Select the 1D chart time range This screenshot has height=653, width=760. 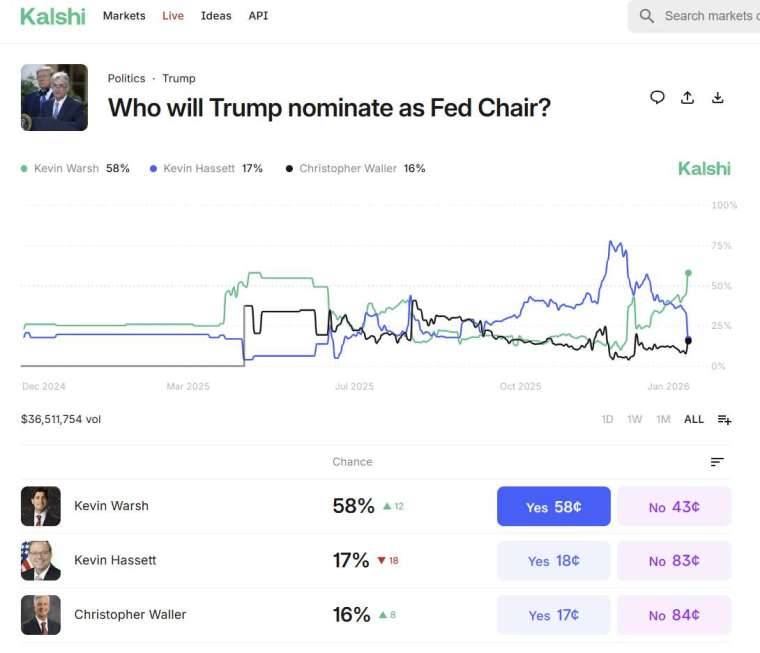pyautogui.click(x=607, y=420)
